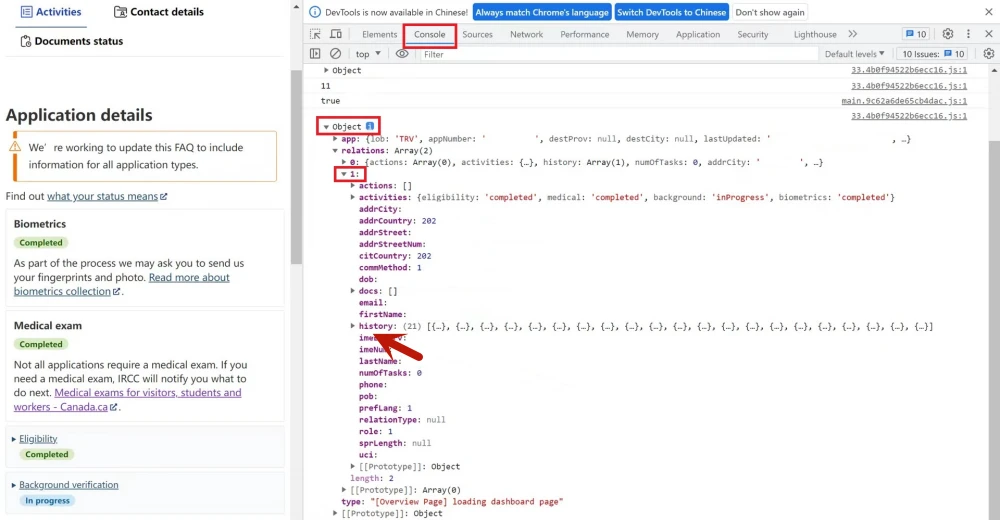Open main.9c62a6de65cb4dac.js:1 source link

click(x=904, y=101)
